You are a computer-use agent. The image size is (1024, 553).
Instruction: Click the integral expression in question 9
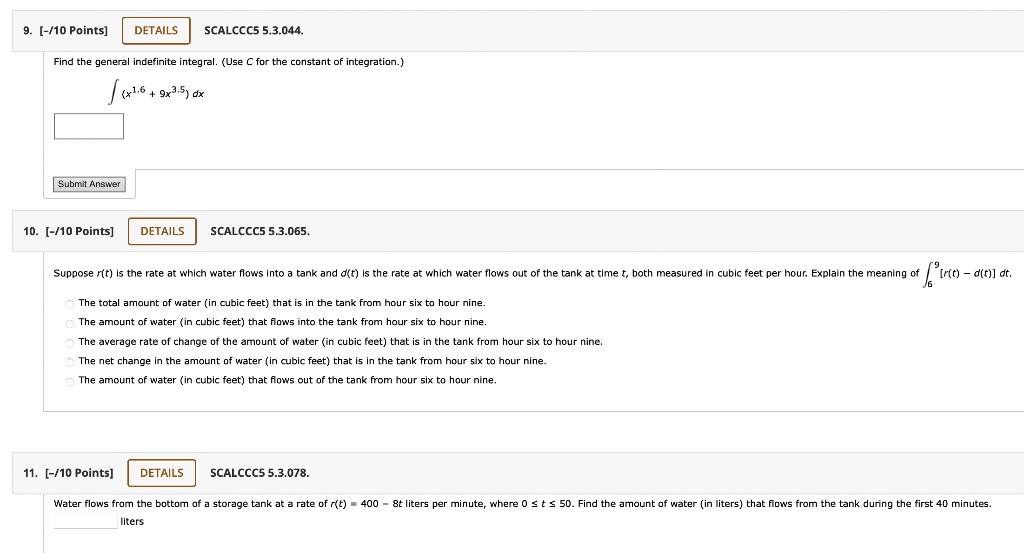pos(156,93)
